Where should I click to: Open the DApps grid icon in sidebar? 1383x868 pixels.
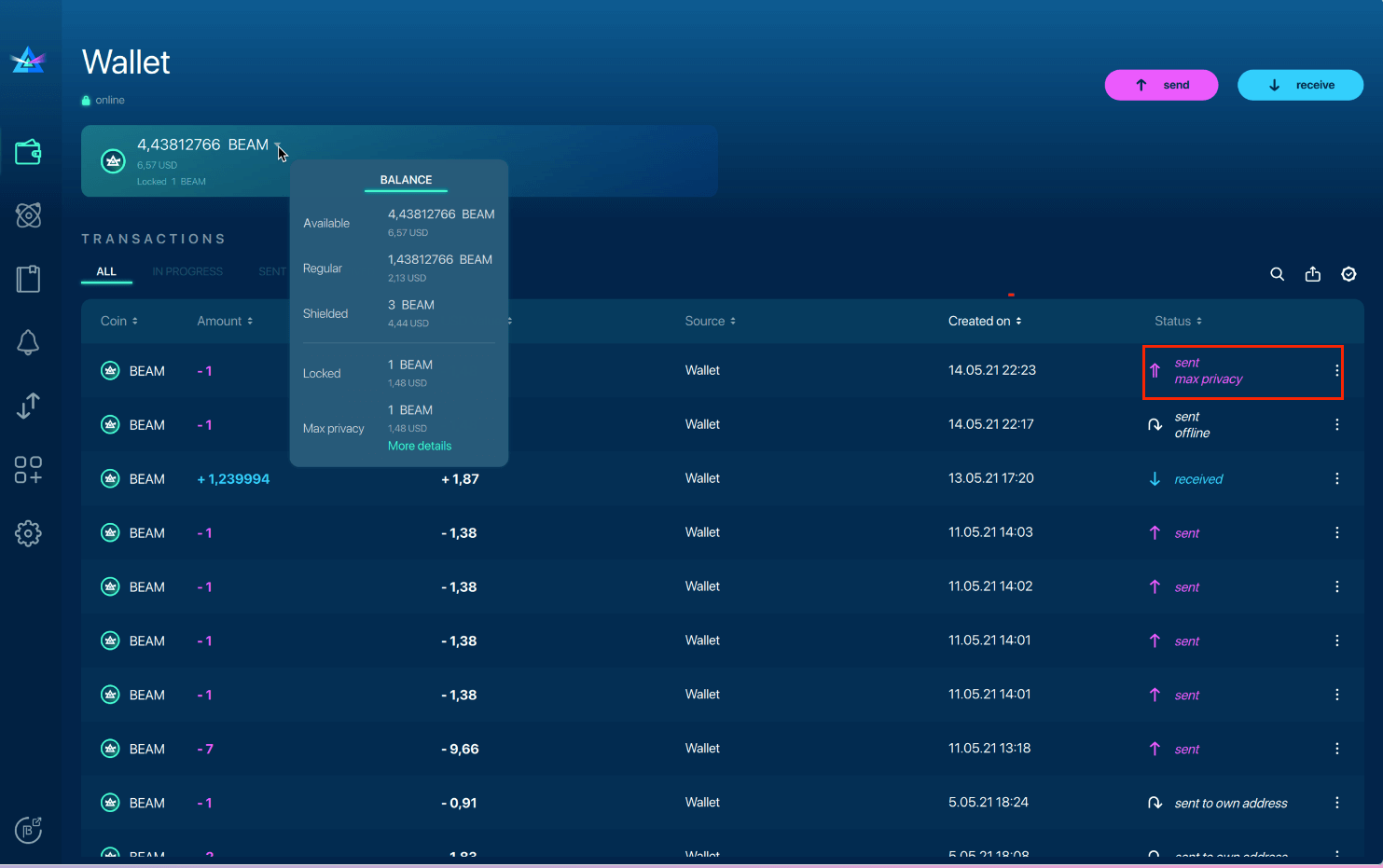click(28, 470)
